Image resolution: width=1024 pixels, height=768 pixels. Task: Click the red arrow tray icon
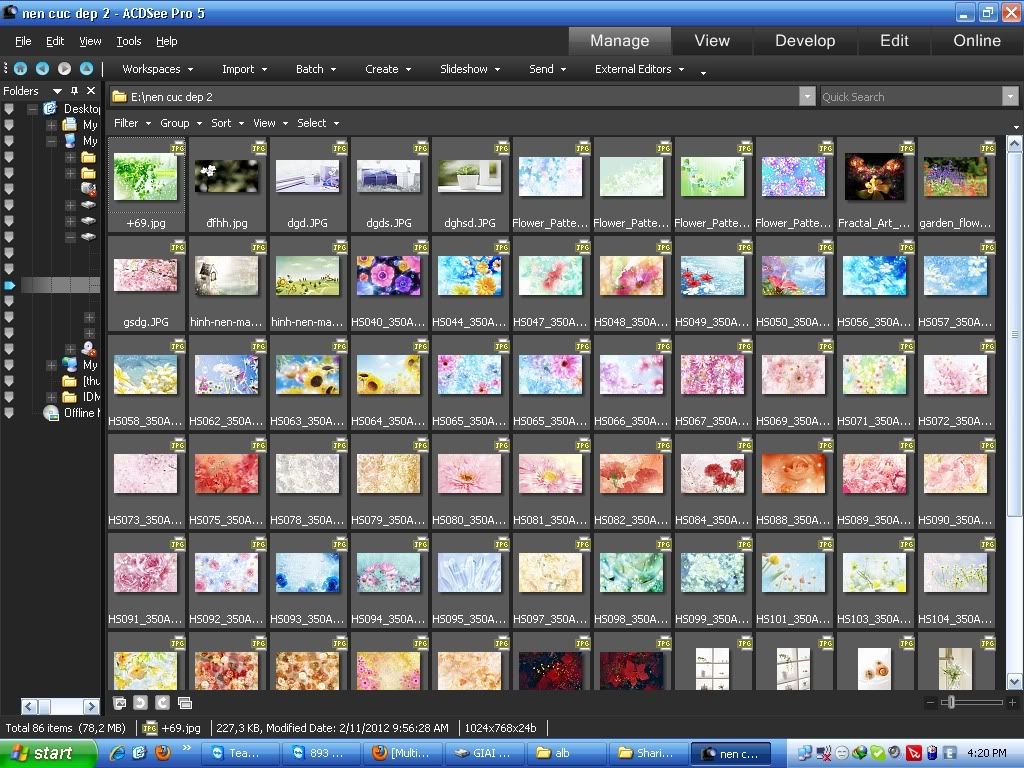point(914,753)
